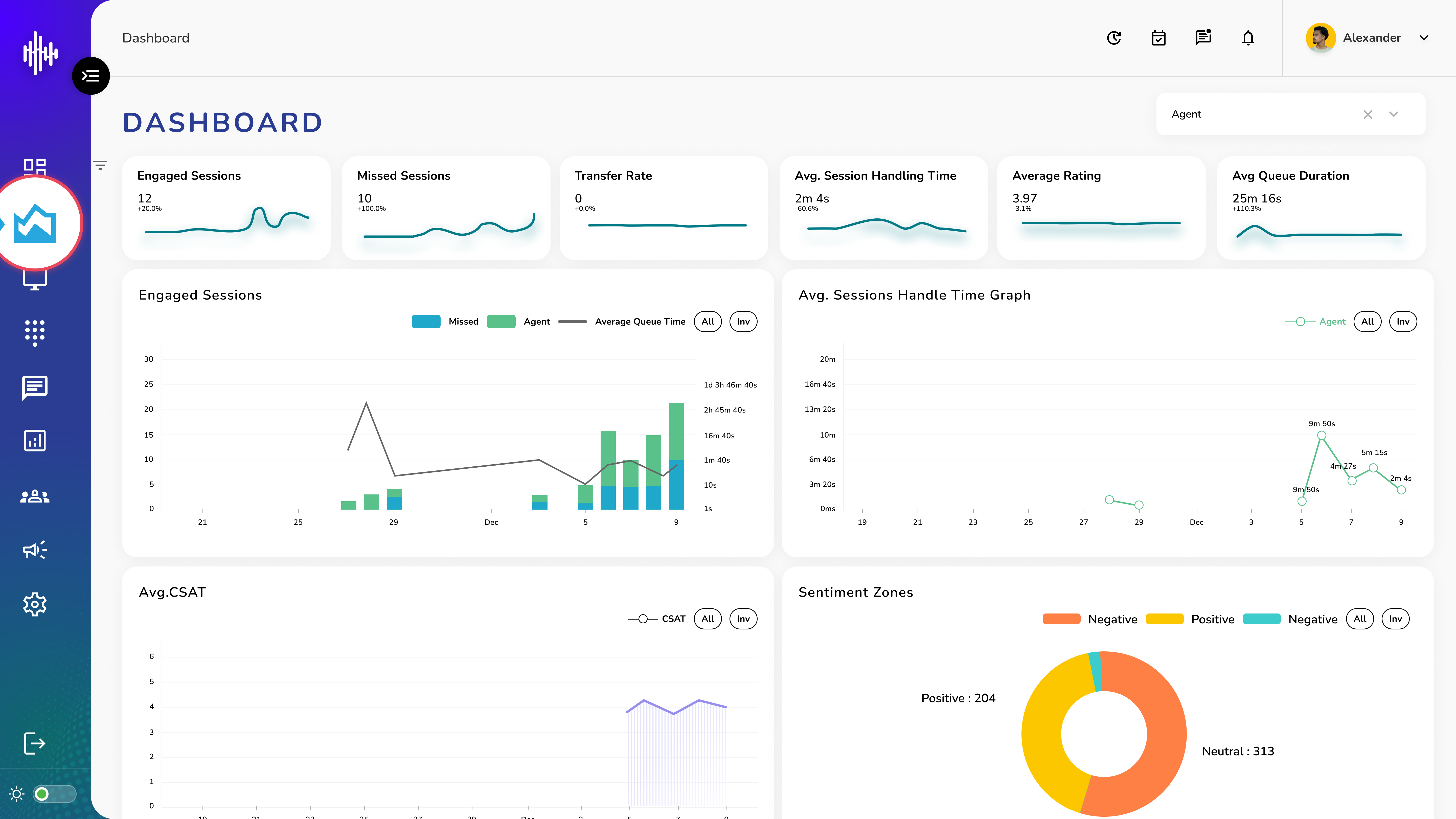Toggle the CSAT legend in Avg.CSAT chart
Screen dimensions: 1456x819
tap(657, 619)
